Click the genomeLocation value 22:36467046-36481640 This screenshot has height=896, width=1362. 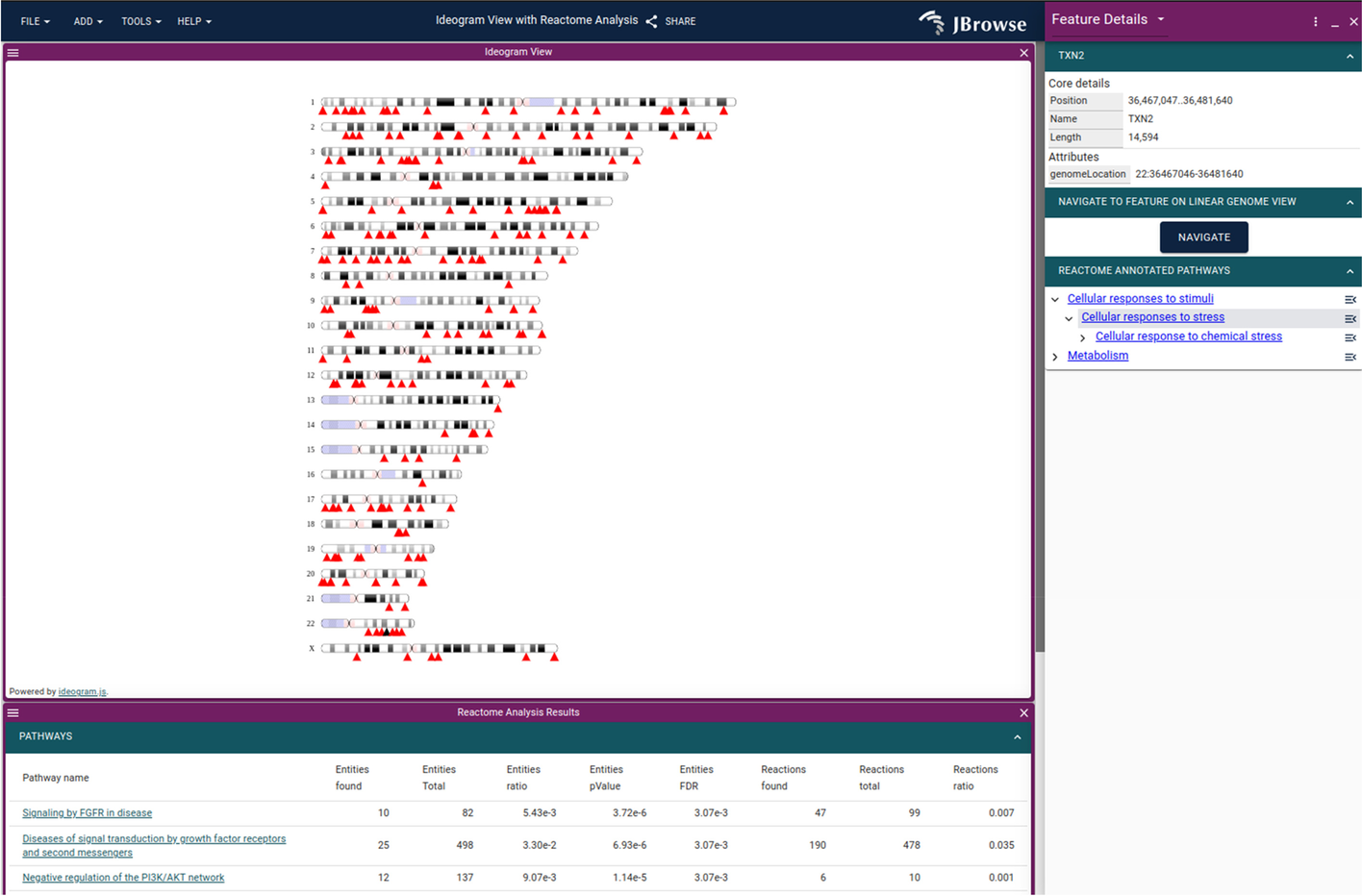1189,175
